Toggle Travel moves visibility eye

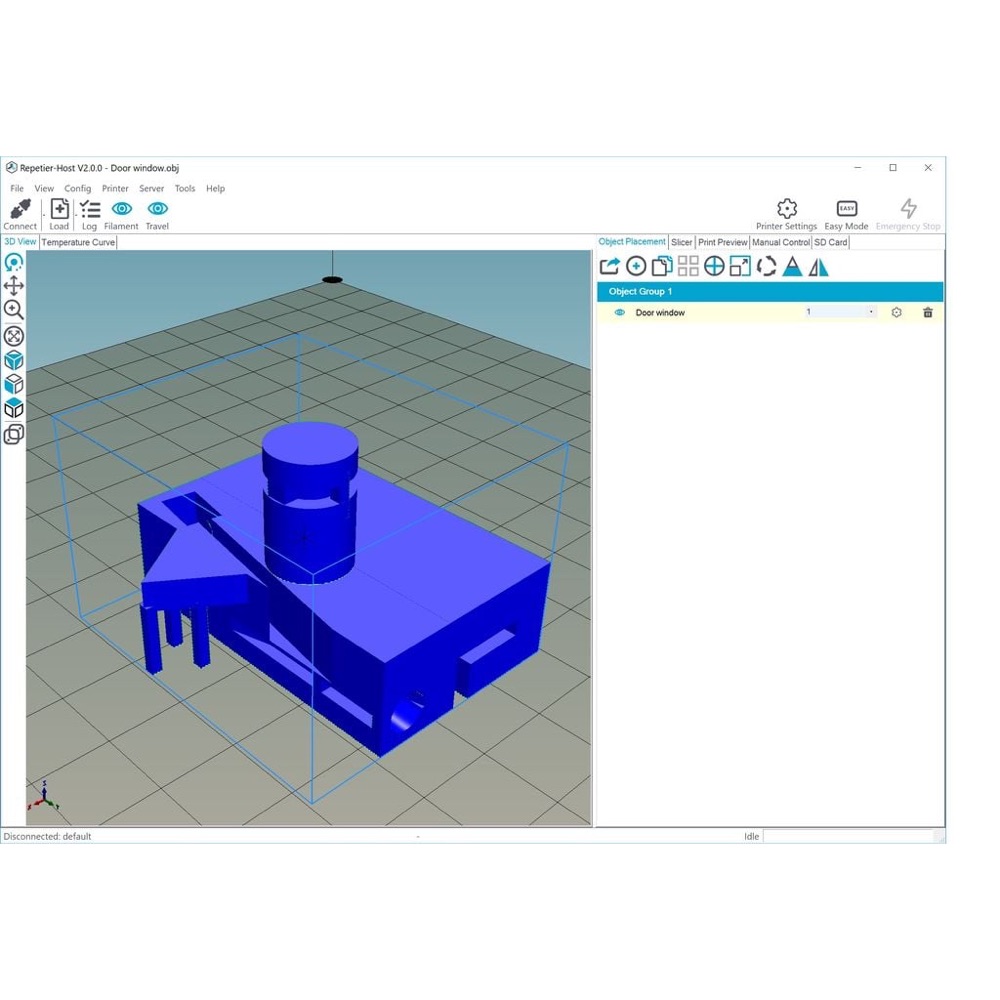pos(158,209)
